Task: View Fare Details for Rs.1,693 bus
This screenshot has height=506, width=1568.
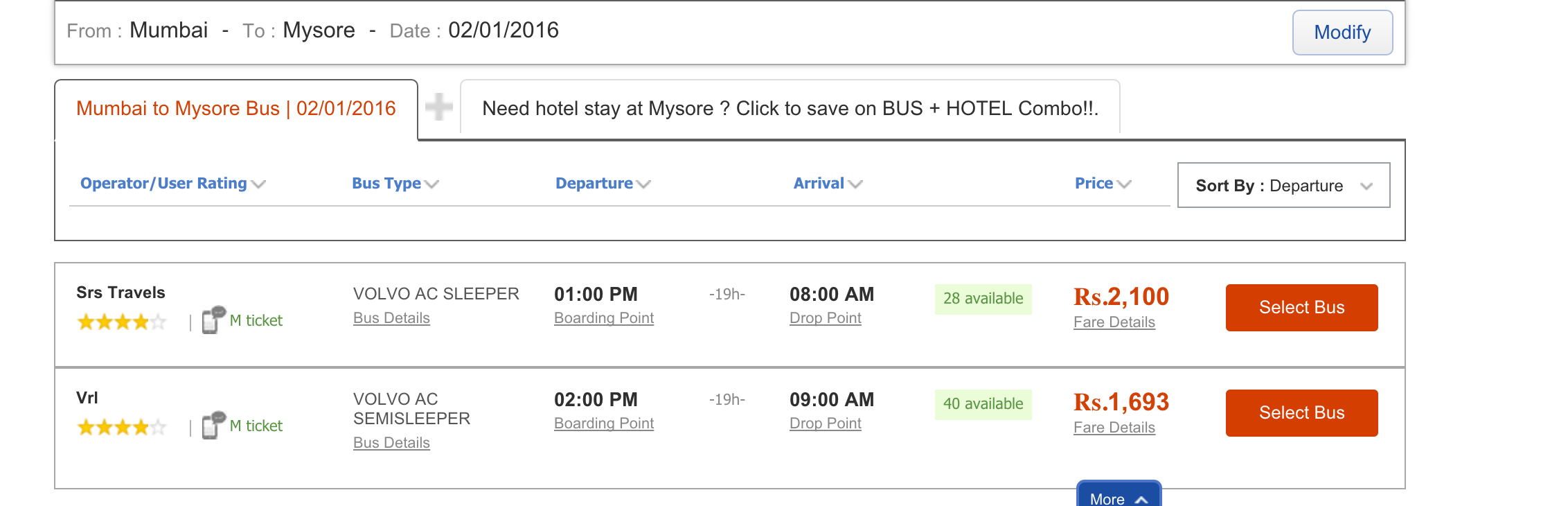Action: (x=1114, y=428)
